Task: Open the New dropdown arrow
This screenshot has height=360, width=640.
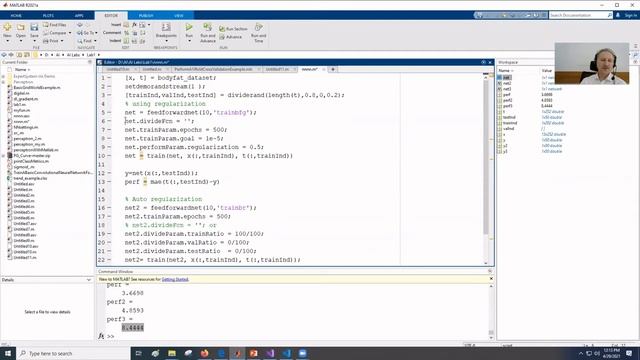Action: pyautogui.click(x=7, y=41)
